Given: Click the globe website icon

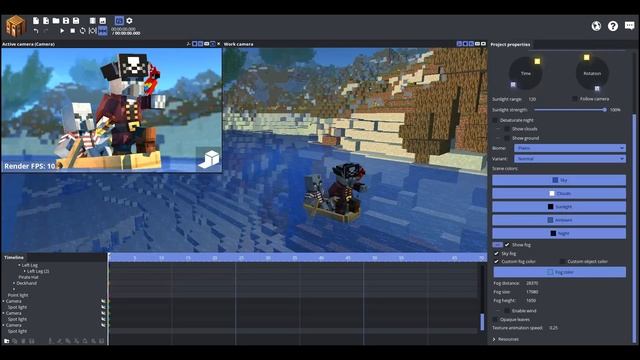Looking at the screenshot, I should [596, 26].
